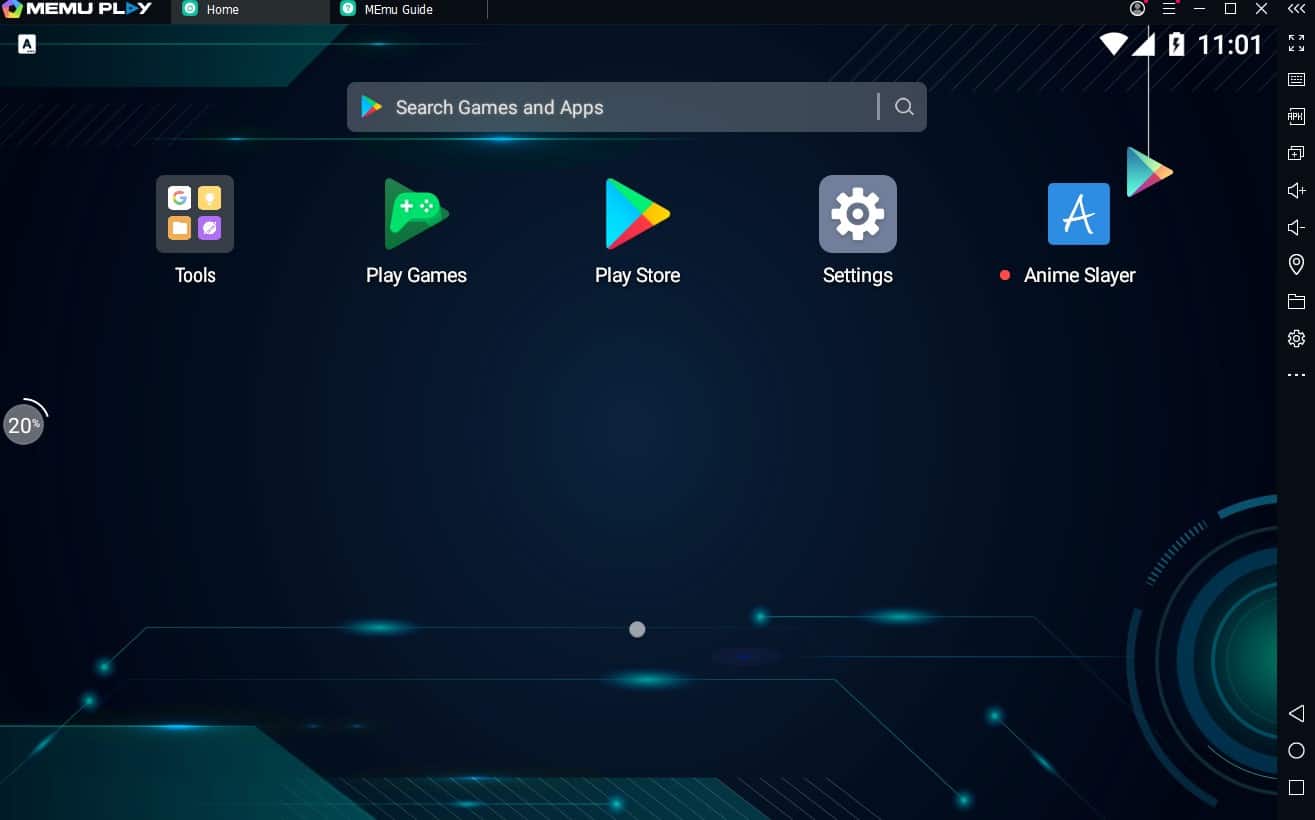Open the keyboard mapping tool

click(1296, 79)
